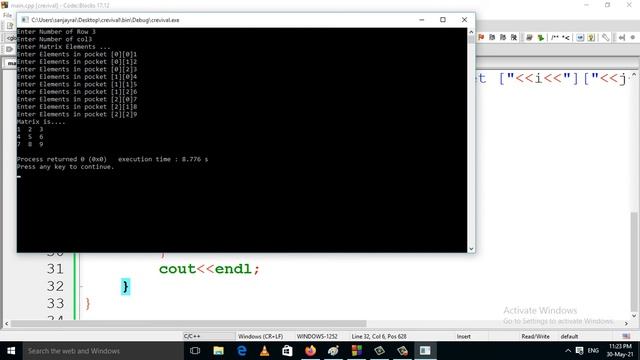Click the *< line comment toolbar icon
Viewport: 640px width, 360px height.
coord(566,38)
